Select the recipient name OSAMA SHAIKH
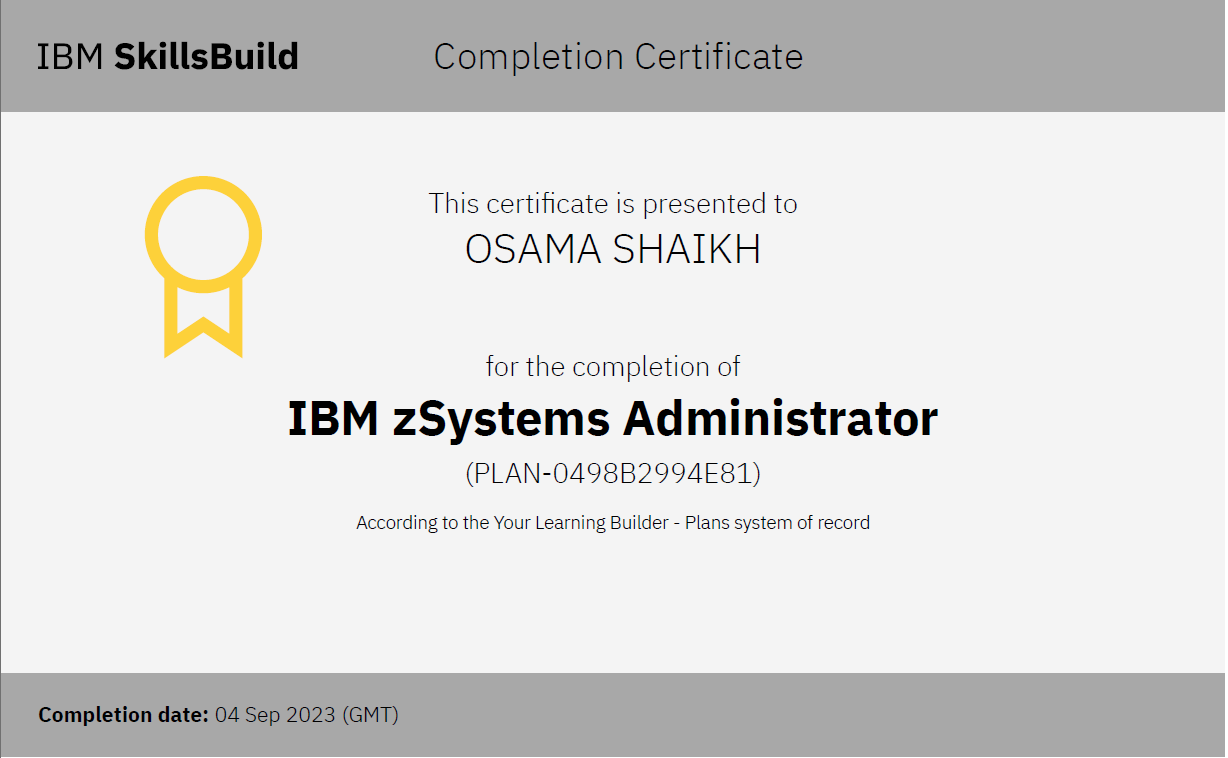This screenshot has height=758, width=1228. point(613,250)
